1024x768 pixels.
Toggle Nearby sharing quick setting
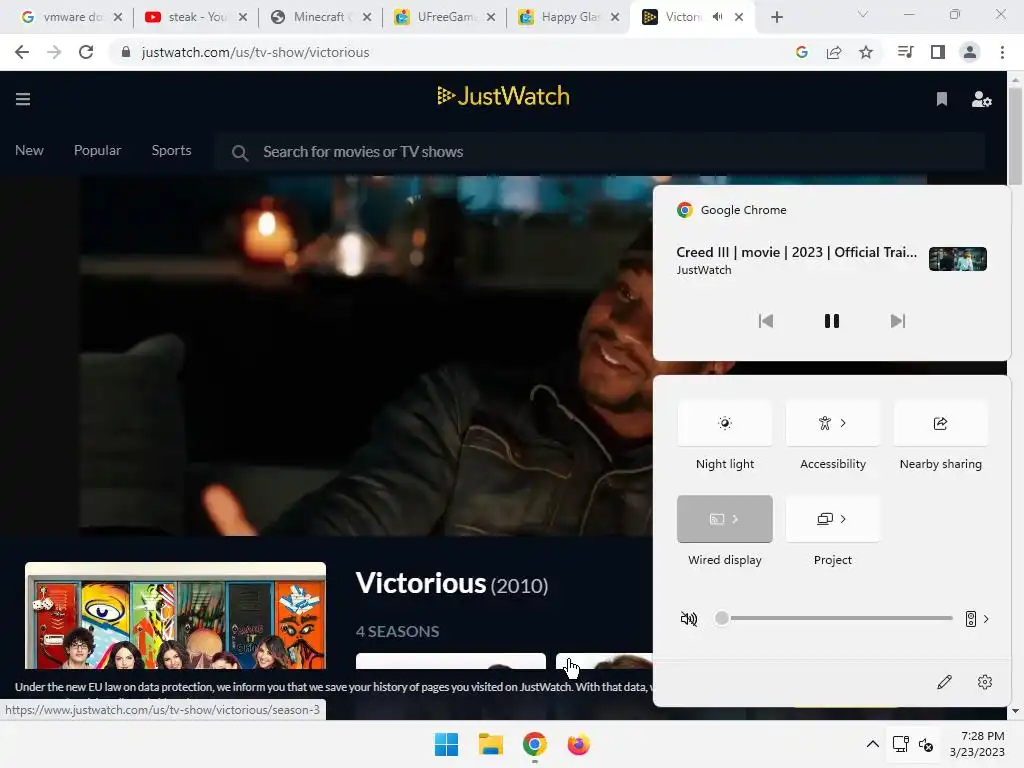tap(940, 423)
